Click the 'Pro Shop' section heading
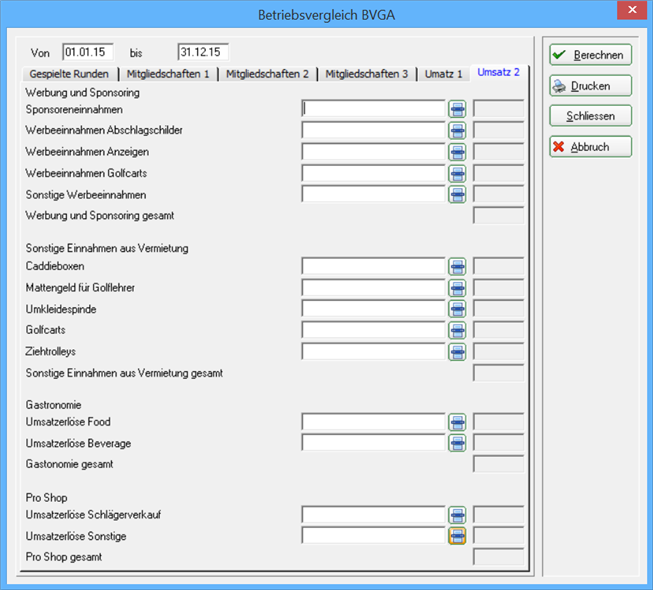Viewport: 653px width, 590px height. [46, 498]
